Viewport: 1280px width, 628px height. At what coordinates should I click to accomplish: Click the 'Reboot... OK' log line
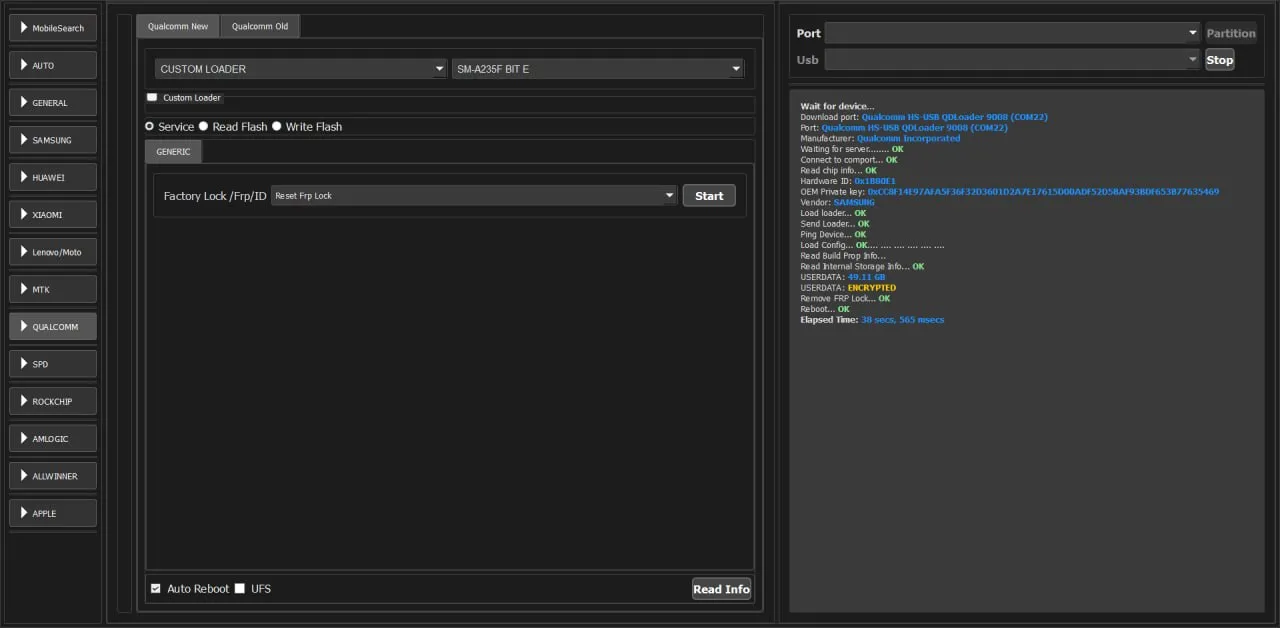point(825,309)
